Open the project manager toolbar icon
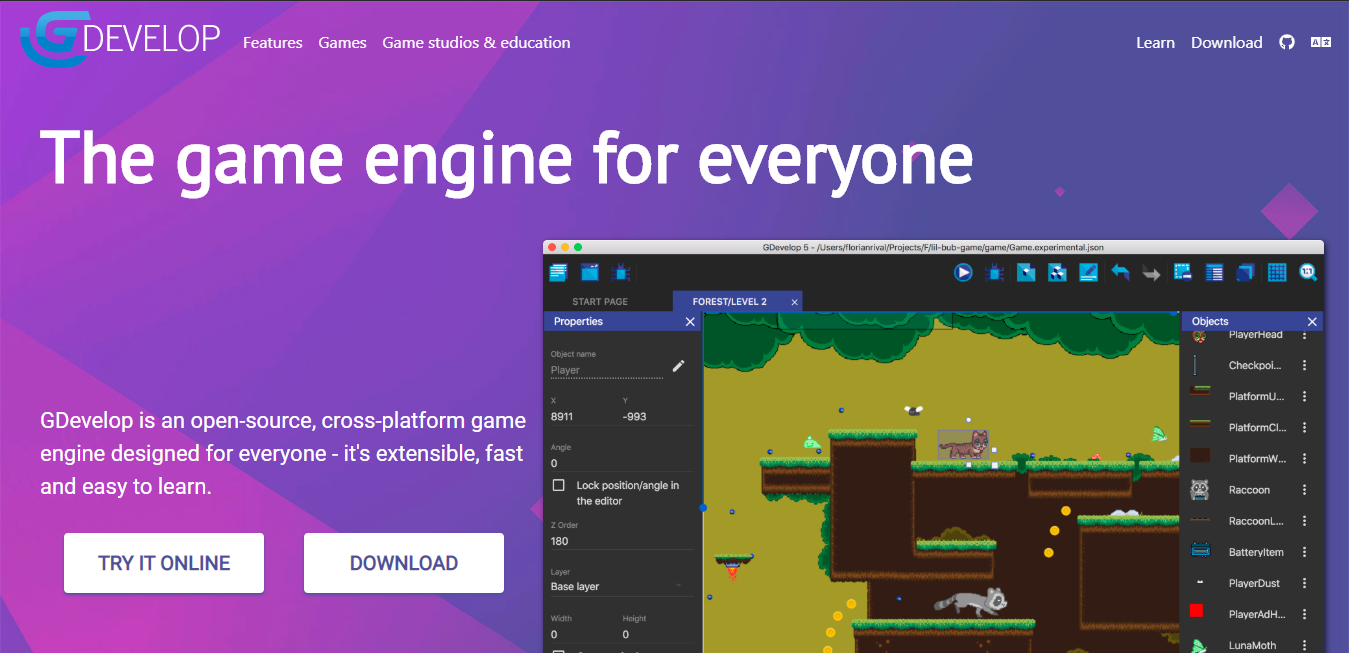 558,271
